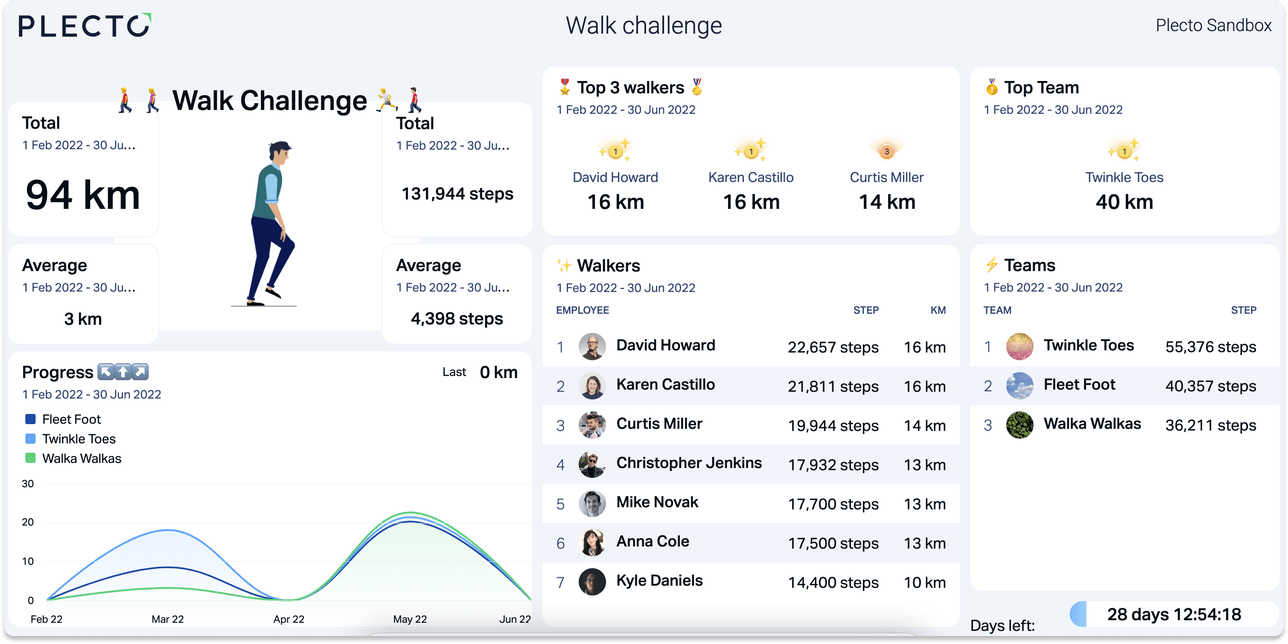Click Mike Novak's avatar photo
The height and width of the screenshot is (644, 1288).
tap(592, 503)
